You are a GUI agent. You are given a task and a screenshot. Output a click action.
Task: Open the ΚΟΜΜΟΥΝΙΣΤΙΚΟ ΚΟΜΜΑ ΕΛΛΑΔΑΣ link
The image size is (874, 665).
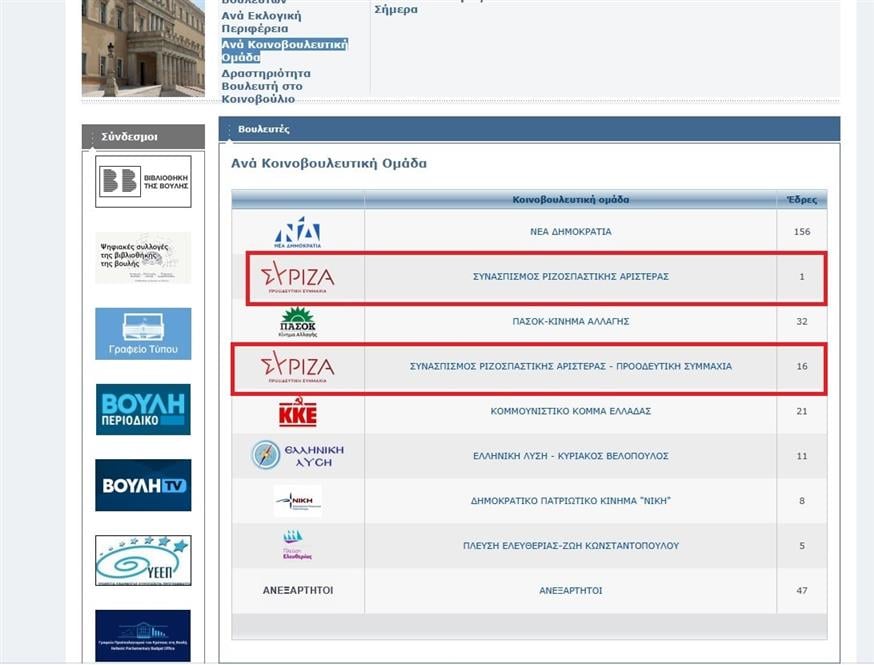(x=571, y=411)
